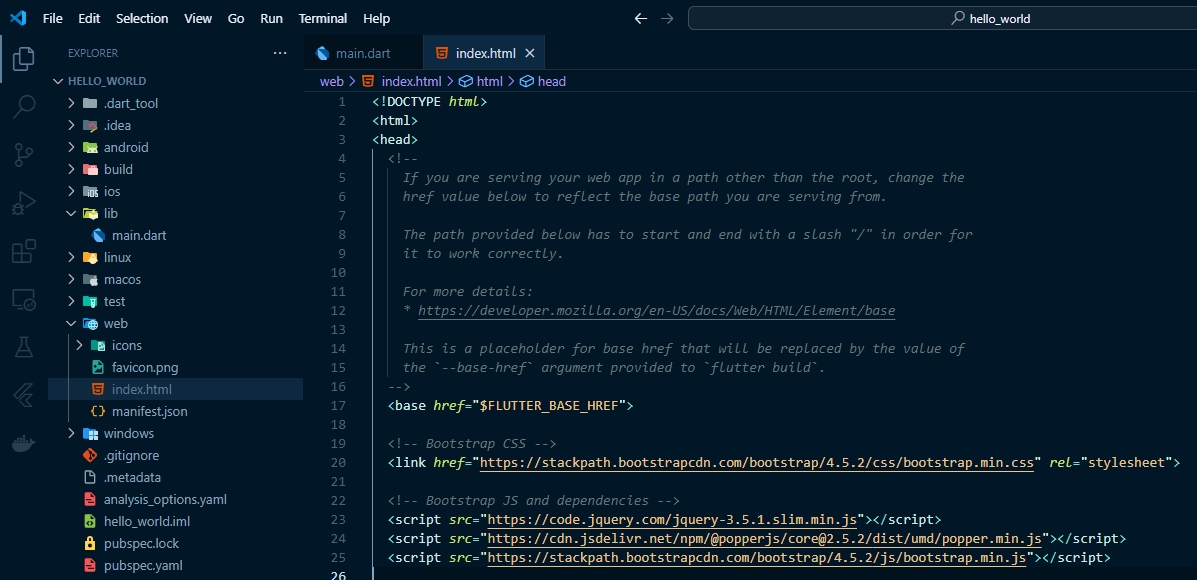This screenshot has width=1197, height=580.
Task: Open the Explorer view in activity bar
Action: coord(24,59)
